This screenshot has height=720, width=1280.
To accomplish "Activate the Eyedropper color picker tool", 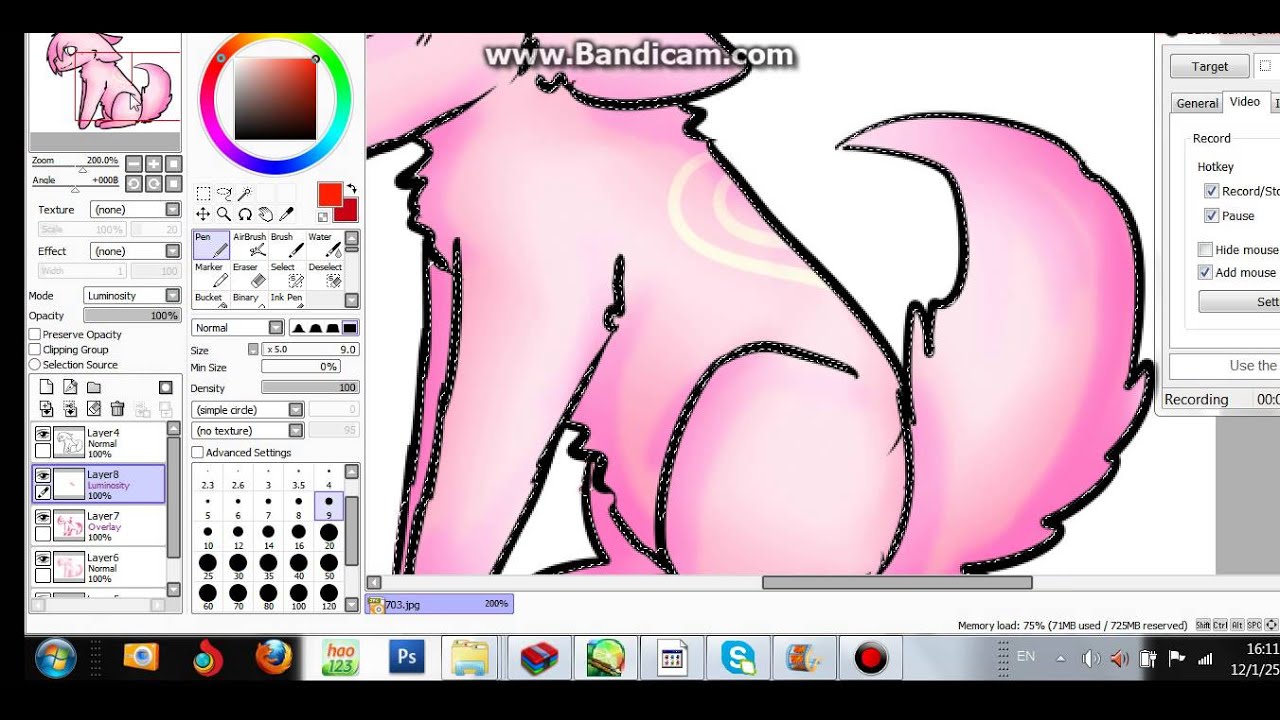I will click(x=286, y=214).
